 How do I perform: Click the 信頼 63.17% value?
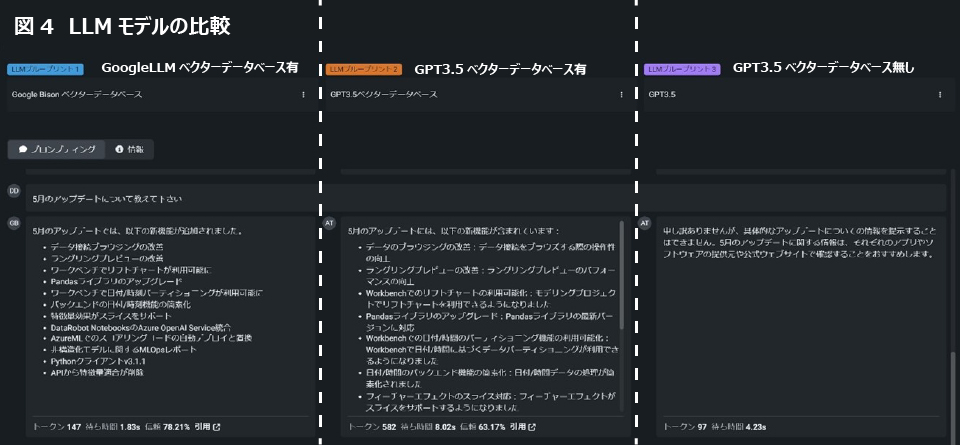tap(482, 427)
